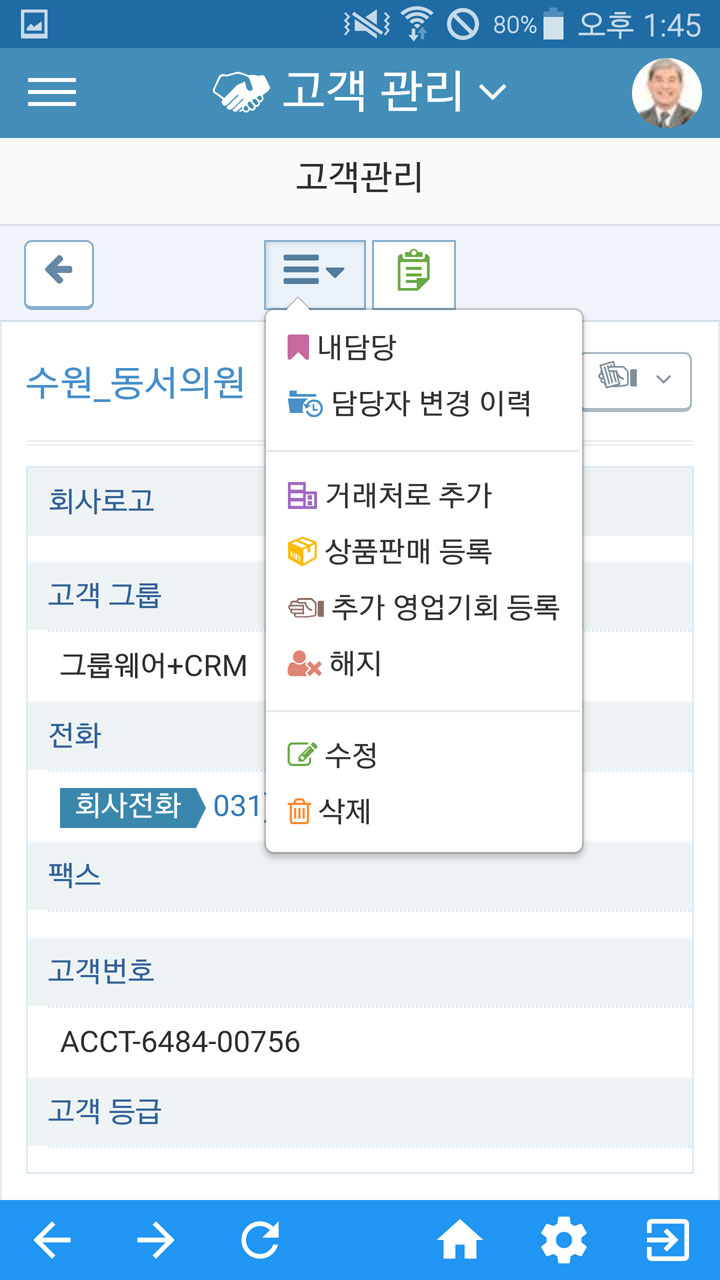The height and width of the screenshot is (1280, 720).
Task: Choose 수정 to edit record
Action: coord(332,755)
